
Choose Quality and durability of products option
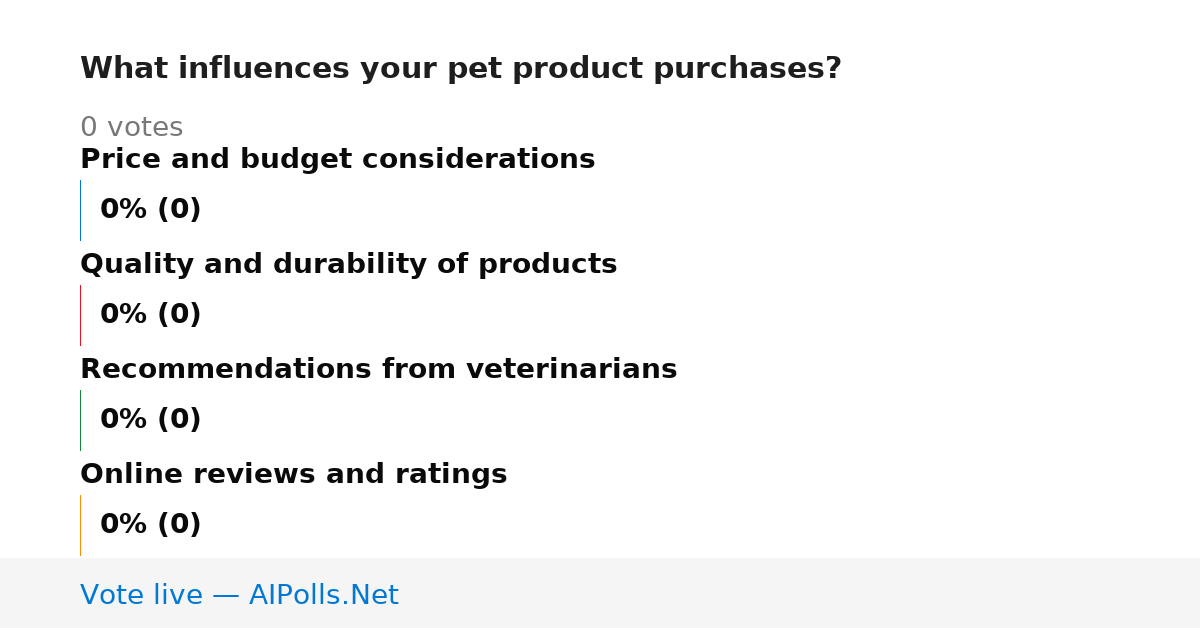[348, 265]
